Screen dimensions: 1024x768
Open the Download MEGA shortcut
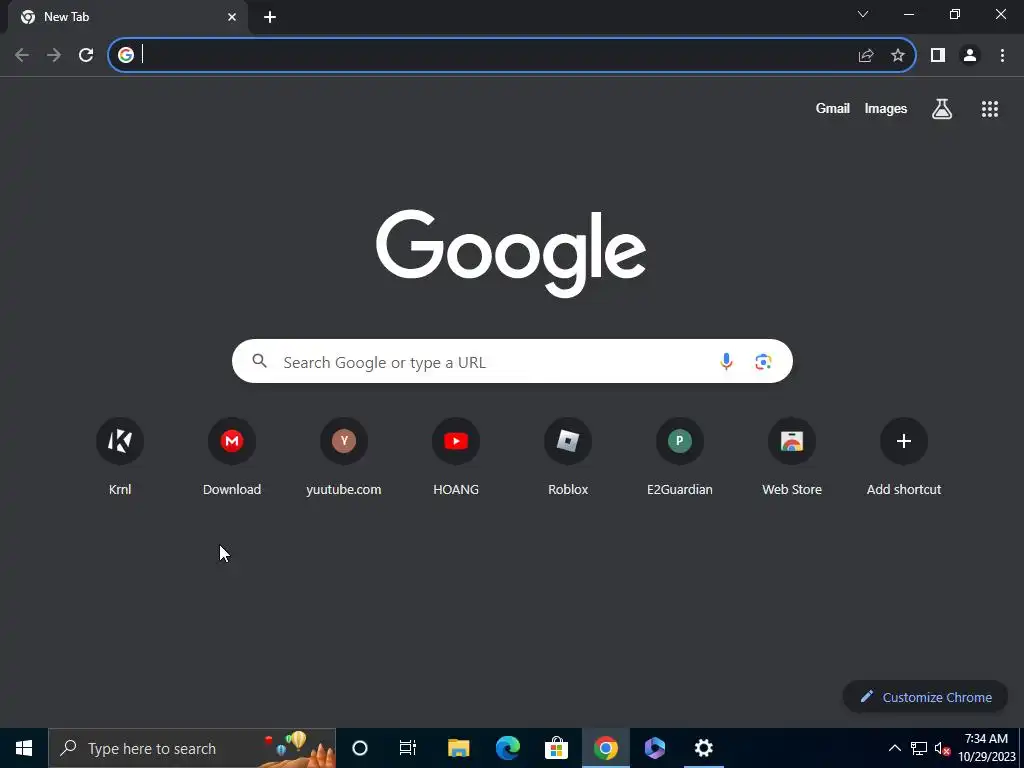coord(232,456)
